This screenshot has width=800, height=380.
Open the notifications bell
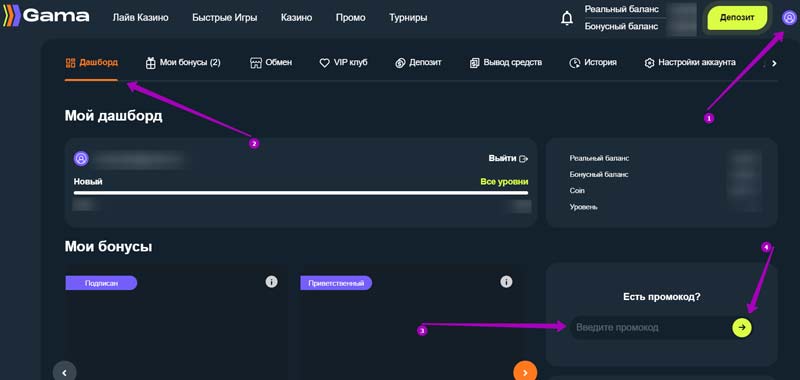567,18
